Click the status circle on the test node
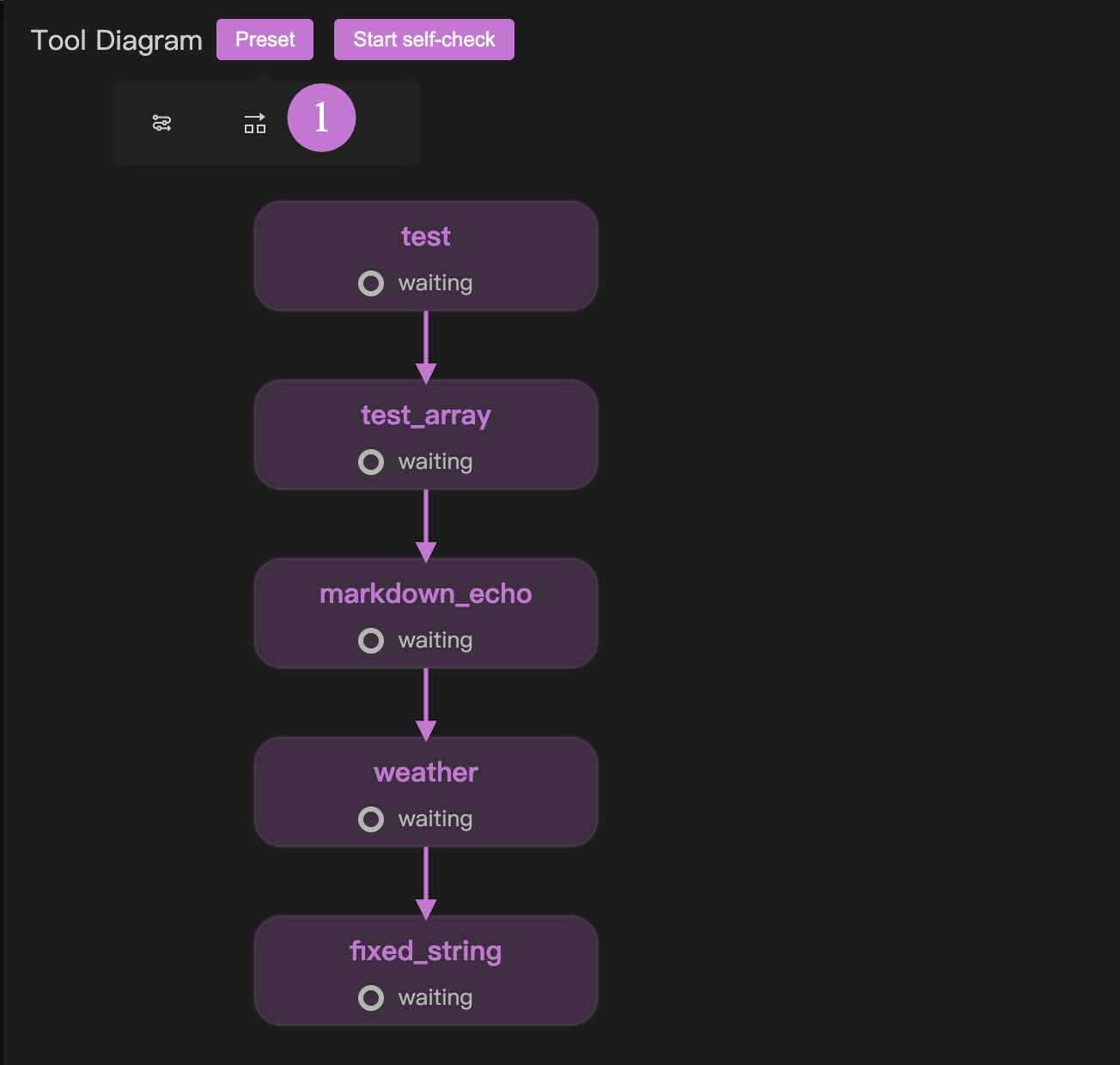Image resolution: width=1120 pixels, height=1065 pixels. [371, 283]
